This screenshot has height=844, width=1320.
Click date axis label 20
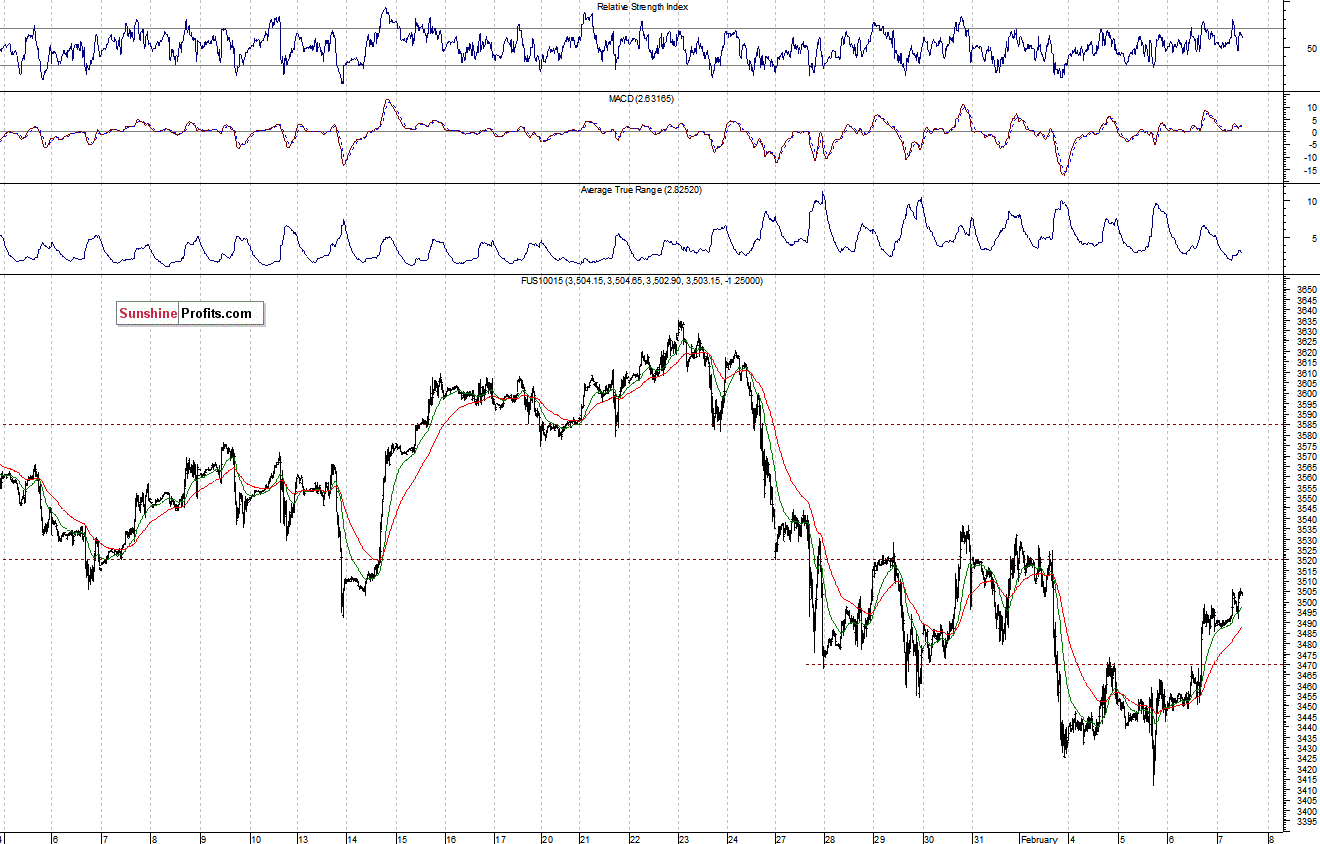547,839
